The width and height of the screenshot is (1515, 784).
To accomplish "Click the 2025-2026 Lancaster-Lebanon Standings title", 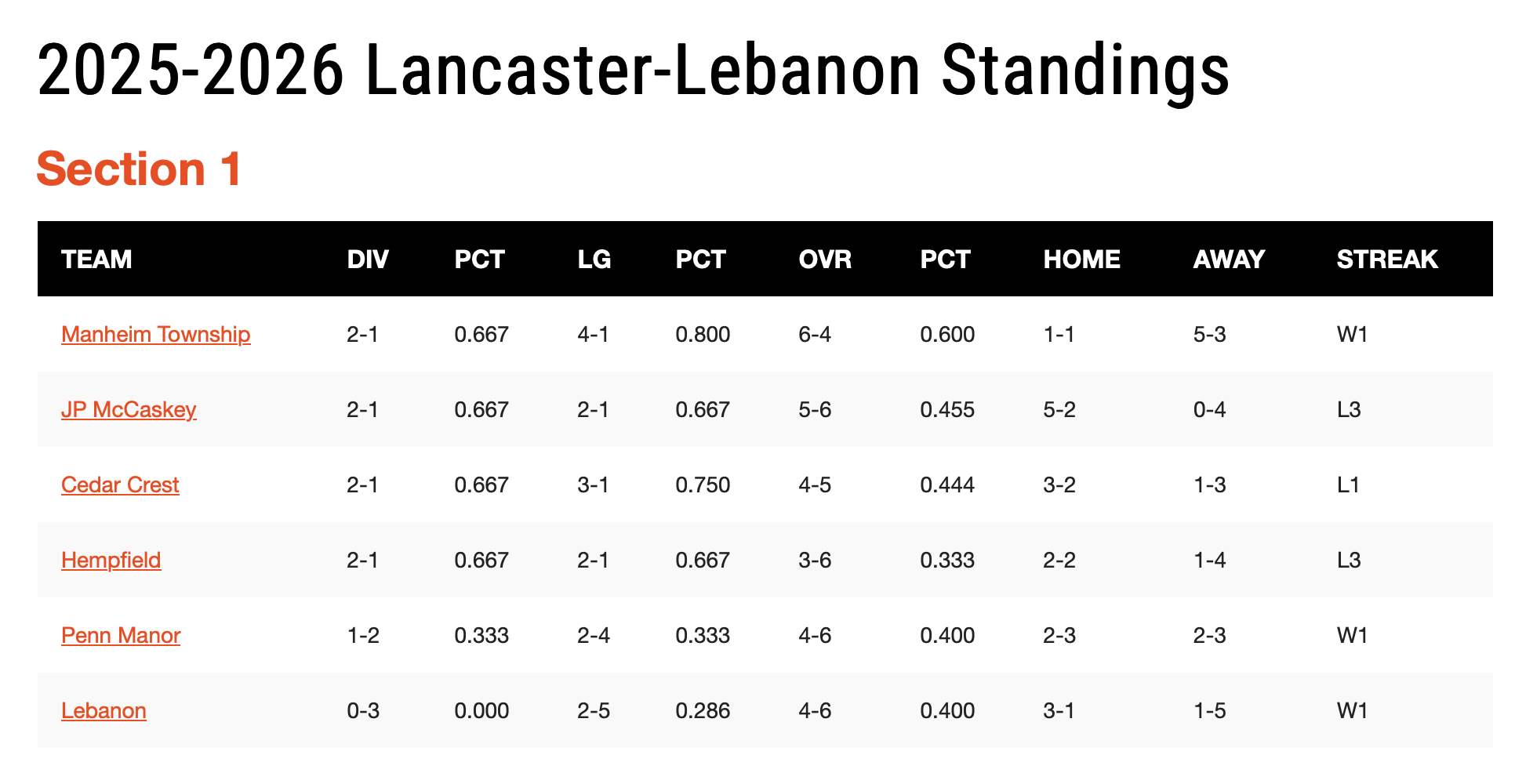I will pyautogui.click(x=632, y=71).
